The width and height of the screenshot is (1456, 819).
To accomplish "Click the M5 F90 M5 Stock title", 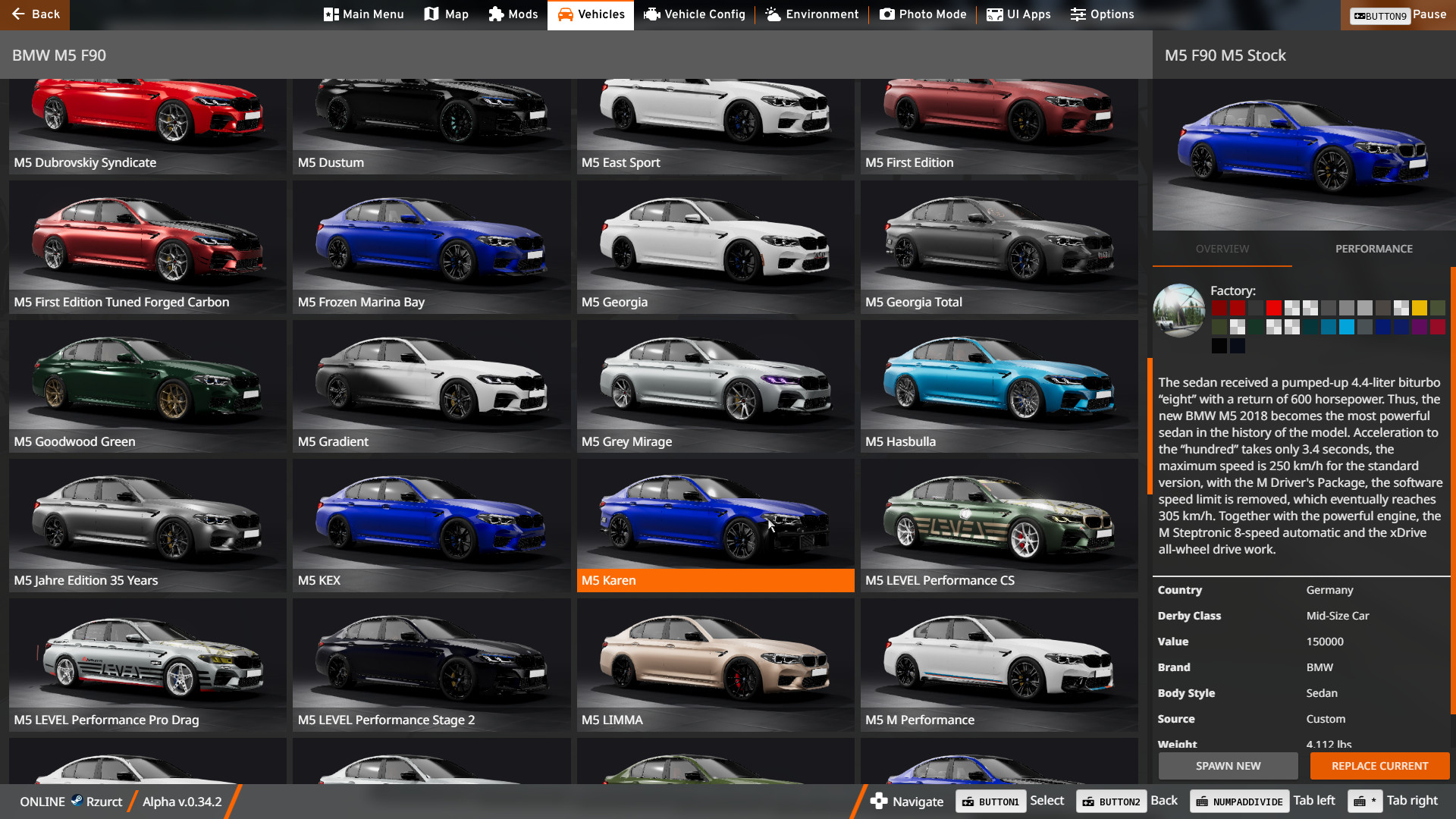I will [1225, 55].
